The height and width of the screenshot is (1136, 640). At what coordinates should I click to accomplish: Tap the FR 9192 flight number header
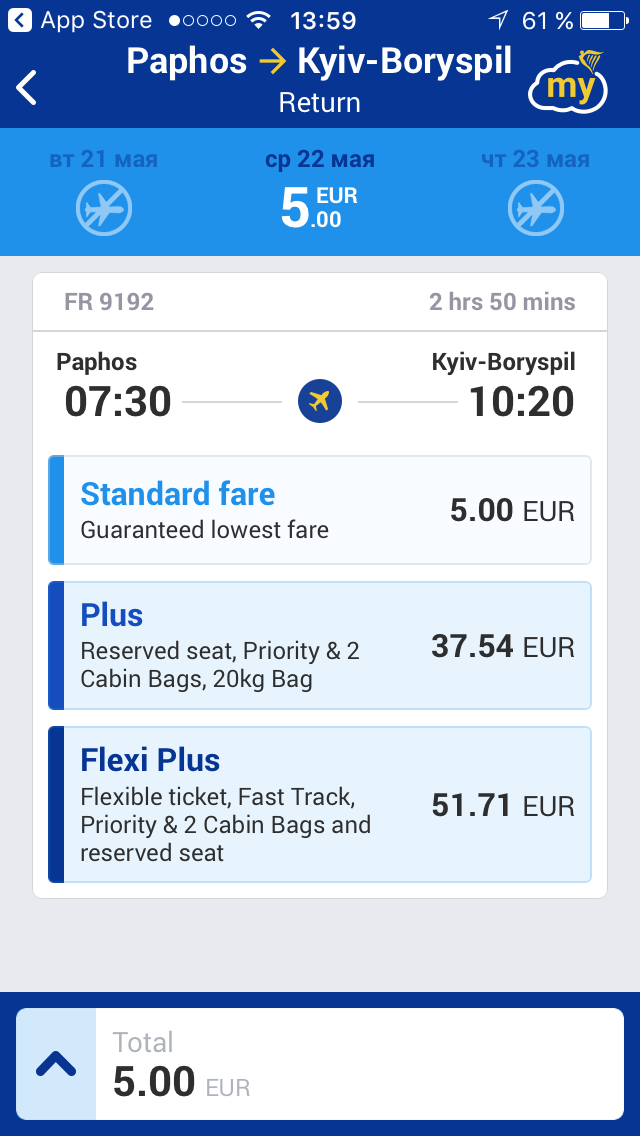(109, 302)
